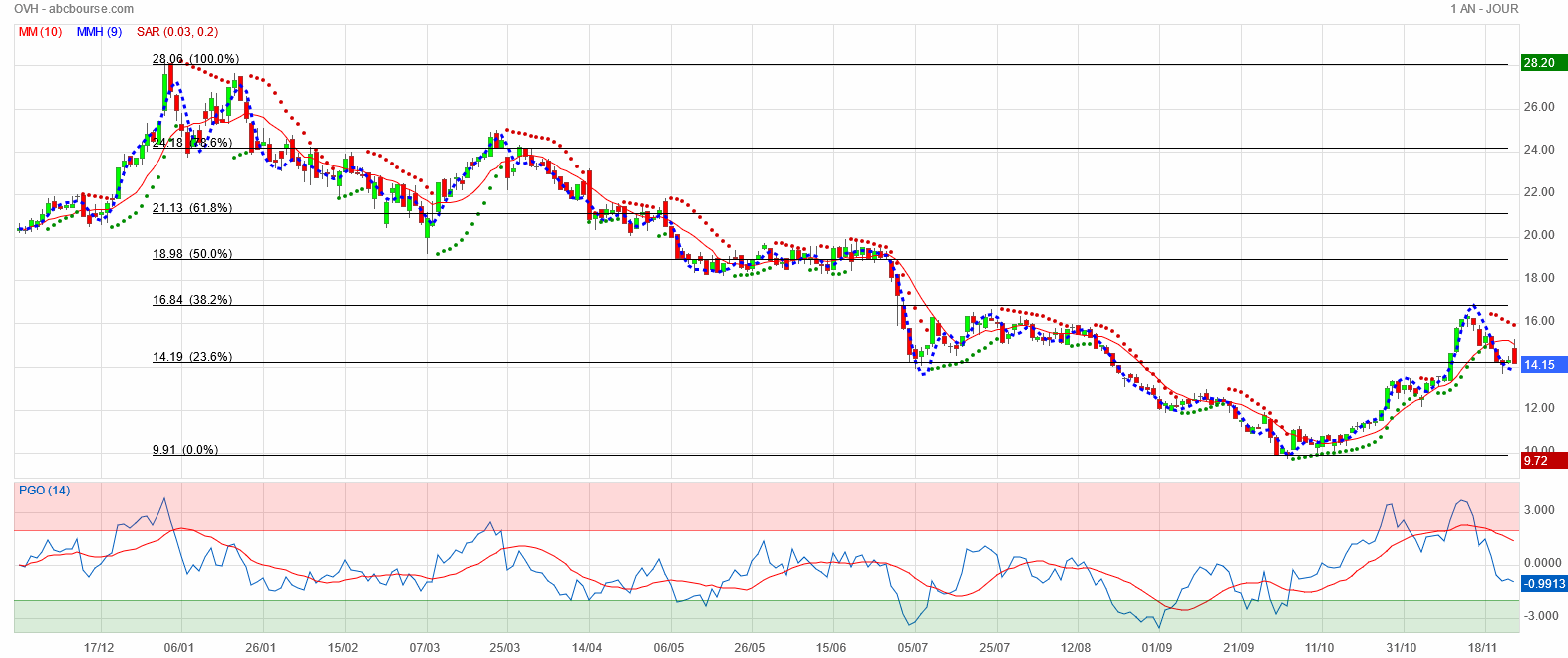Viewport: 1568px width, 658px height.
Task: Click the 16.84 (38.2%) Fibonacci label
Action: tap(192, 300)
